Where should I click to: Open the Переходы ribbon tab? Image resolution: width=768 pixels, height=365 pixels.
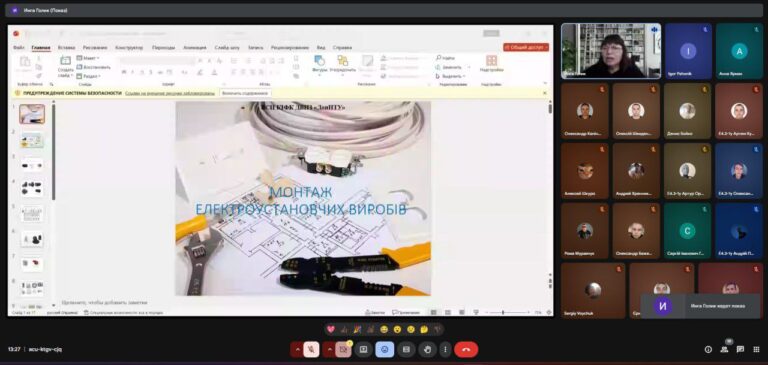click(x=163, y=48)
